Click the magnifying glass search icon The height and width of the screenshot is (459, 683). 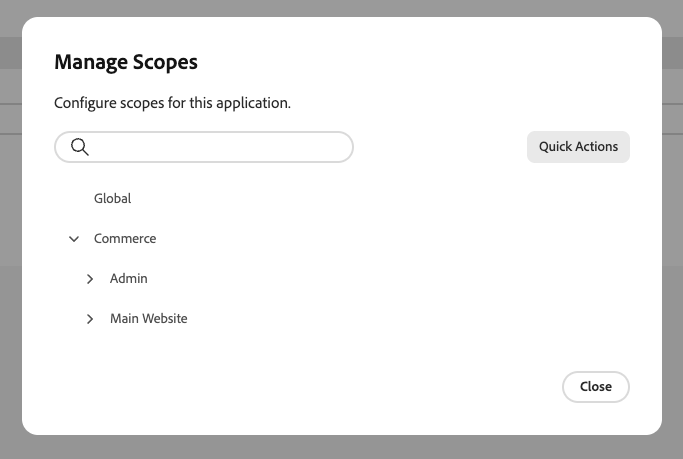tap(80, 147)
